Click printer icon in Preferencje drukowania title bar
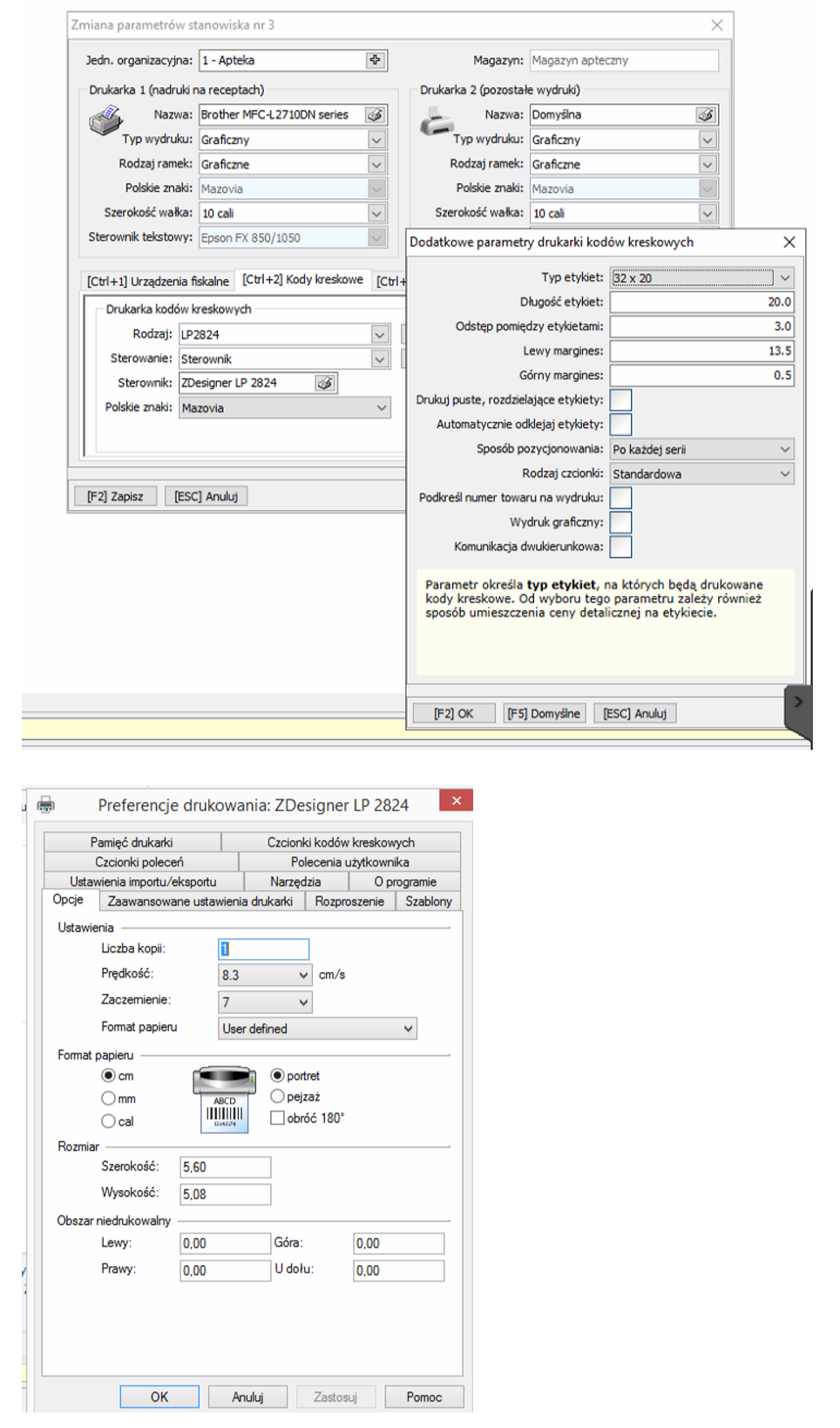This screenshot has height=1428, width=840. pyautogui.click(x=46, y=805)
